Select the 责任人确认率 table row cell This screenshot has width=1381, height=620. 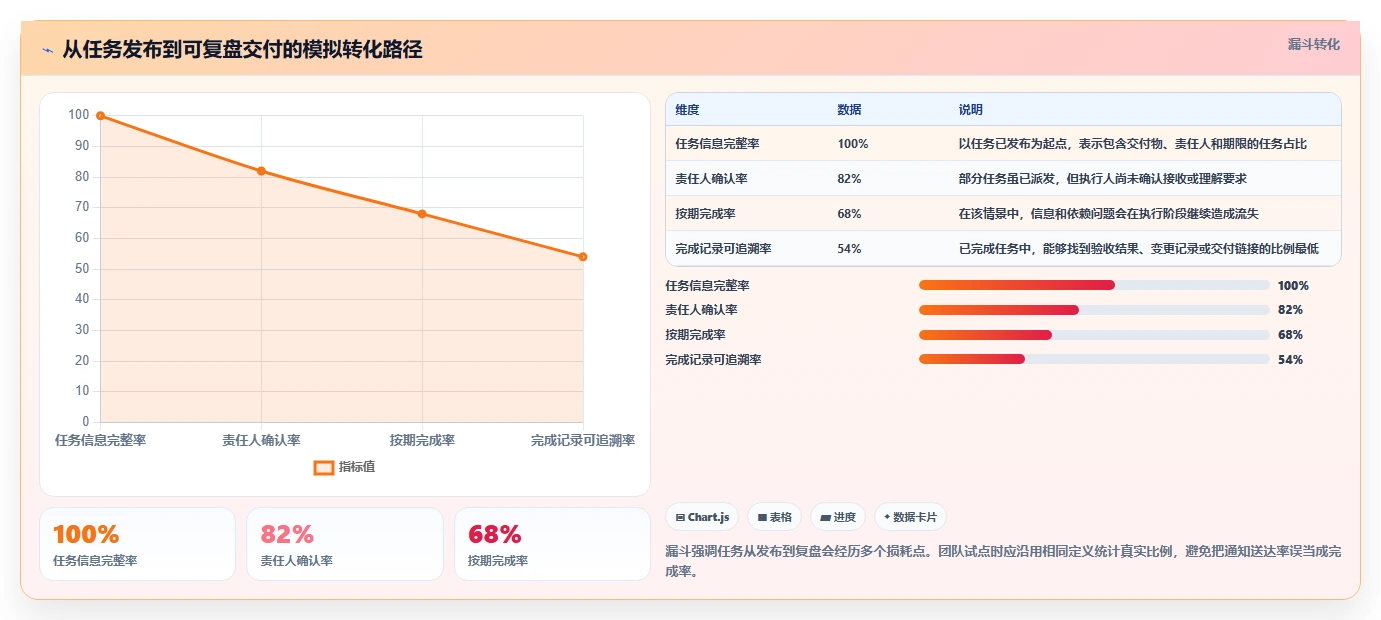pyautogui.click(x=711, y=178)
